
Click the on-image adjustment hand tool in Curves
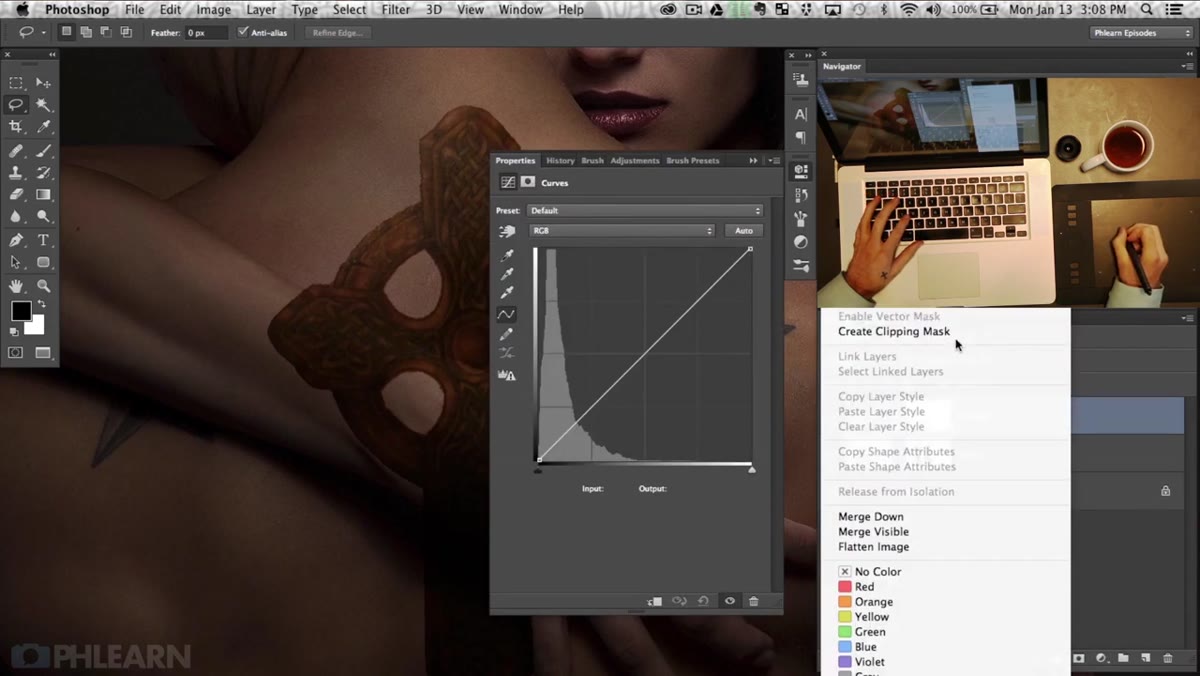507,231
